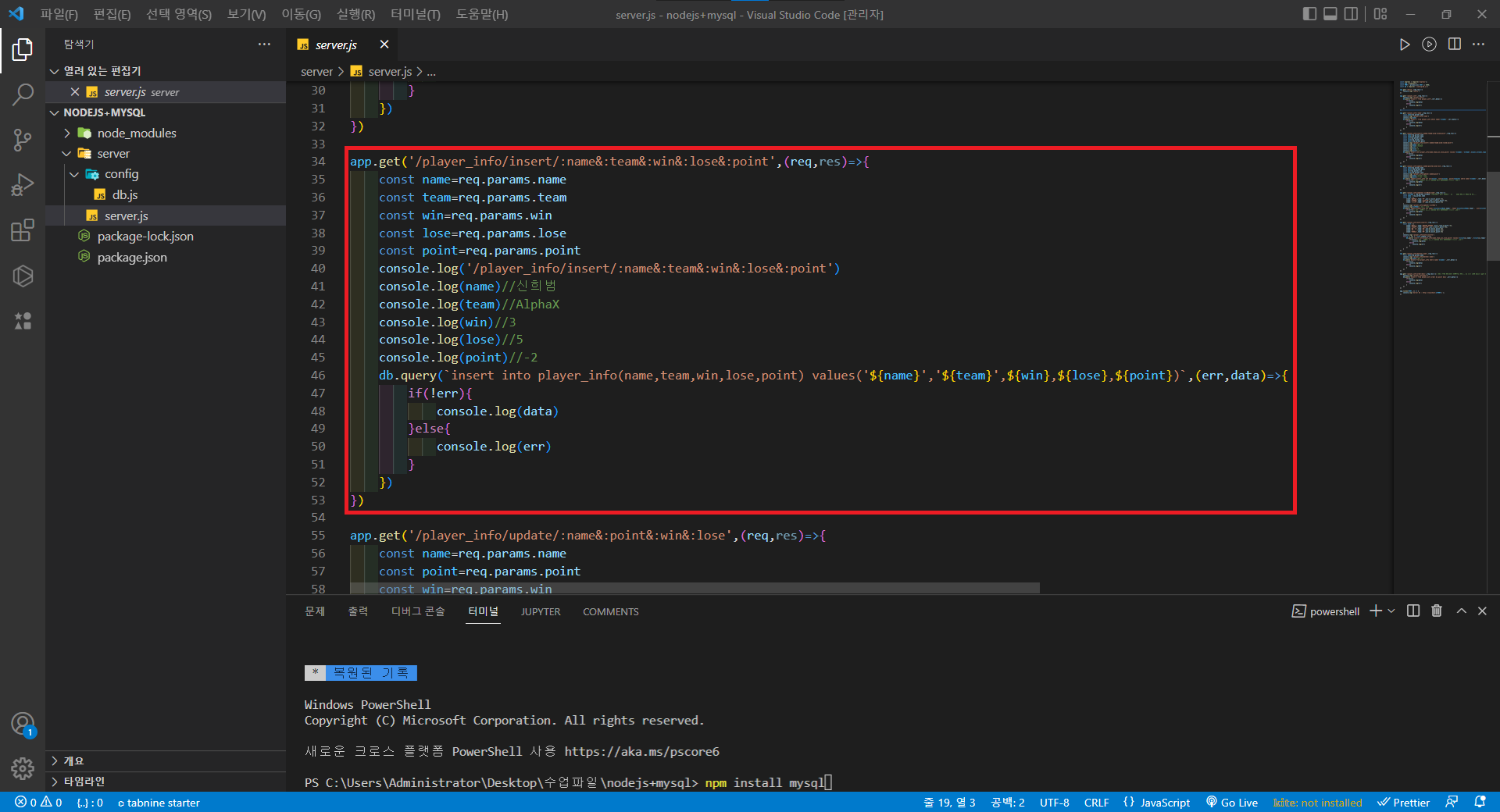Click the Run Code play button
The height and width of the screenshot is (812, 1500).
(1404, 45)
